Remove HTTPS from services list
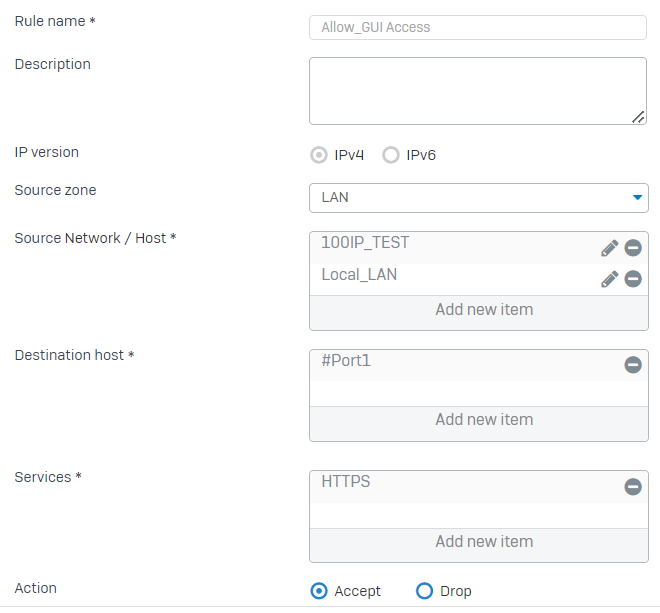This screenshot has height=613, width=660. click(x=633, y=487)
